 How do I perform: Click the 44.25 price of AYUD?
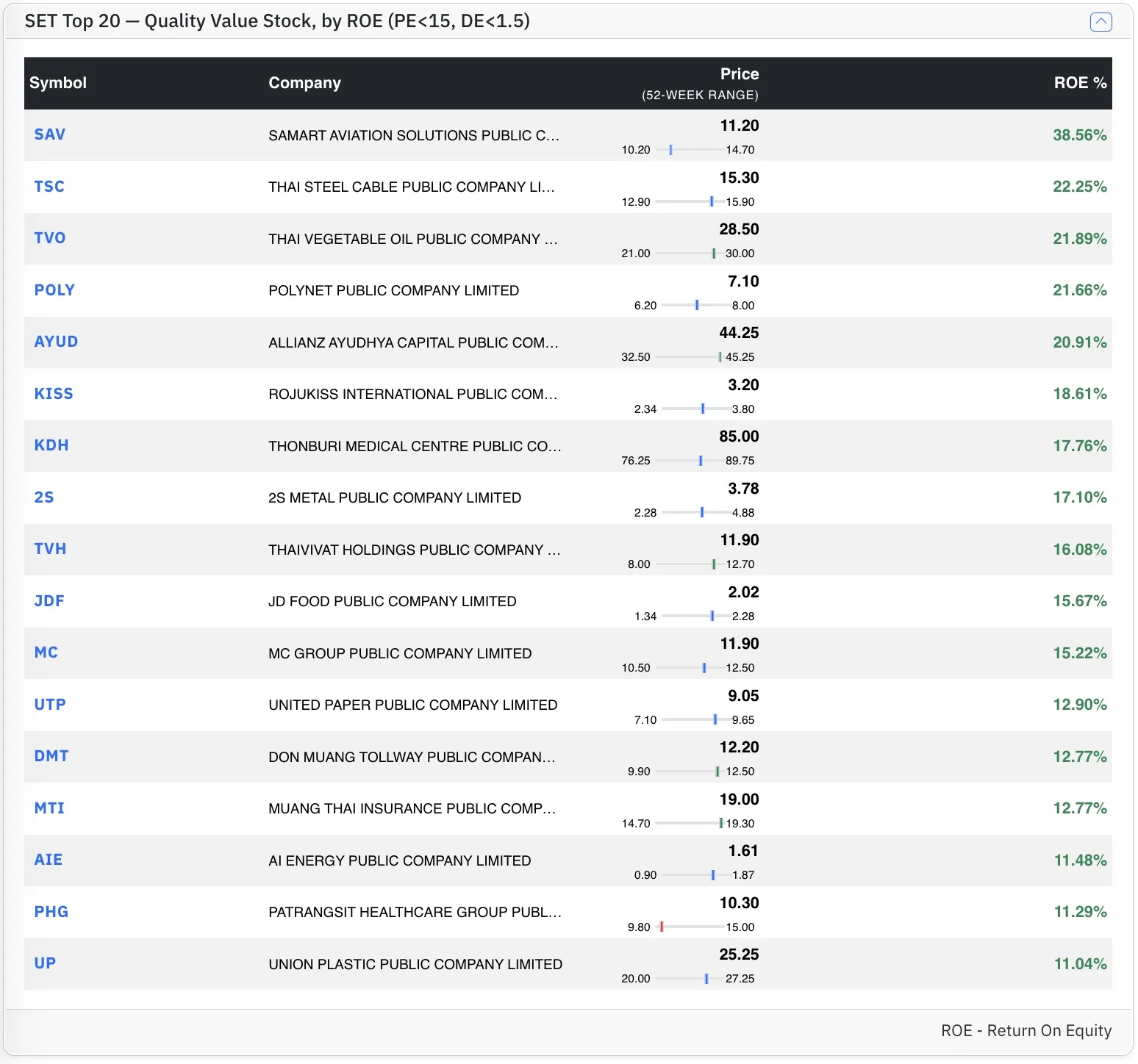[x=739, y=333]
